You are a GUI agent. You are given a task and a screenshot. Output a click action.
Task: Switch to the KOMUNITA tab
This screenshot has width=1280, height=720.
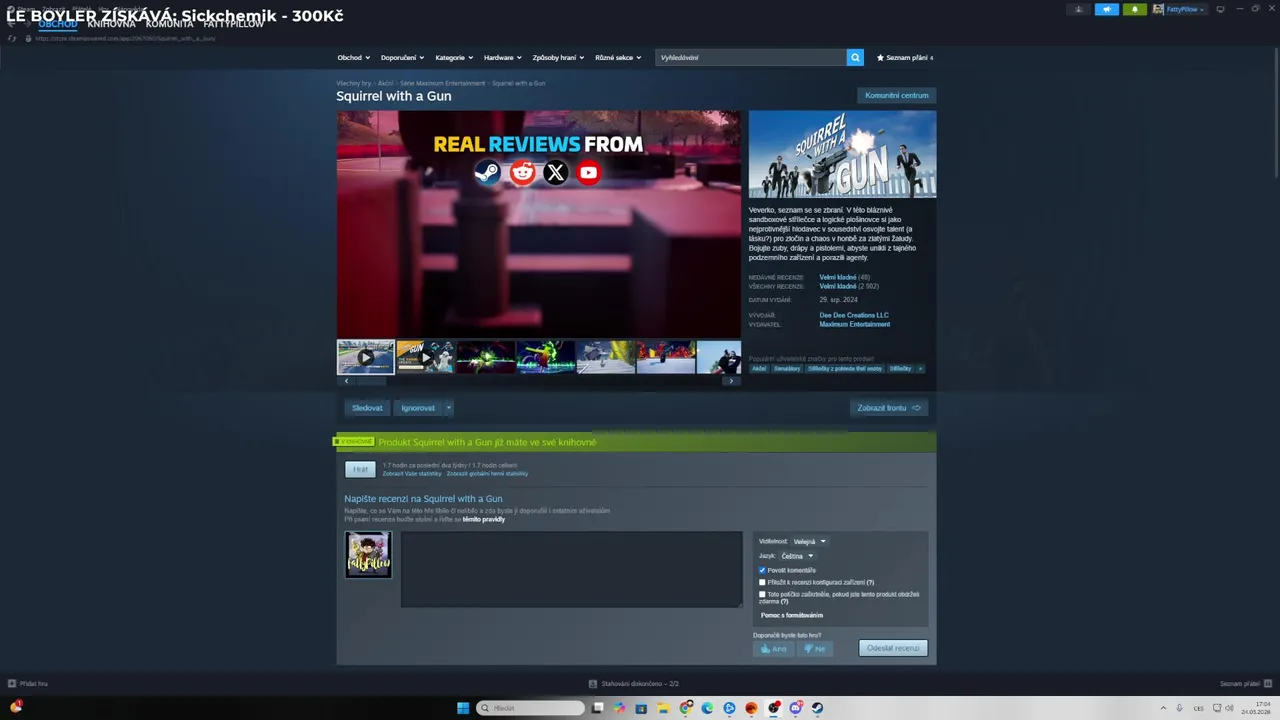[x=169, y=24]
